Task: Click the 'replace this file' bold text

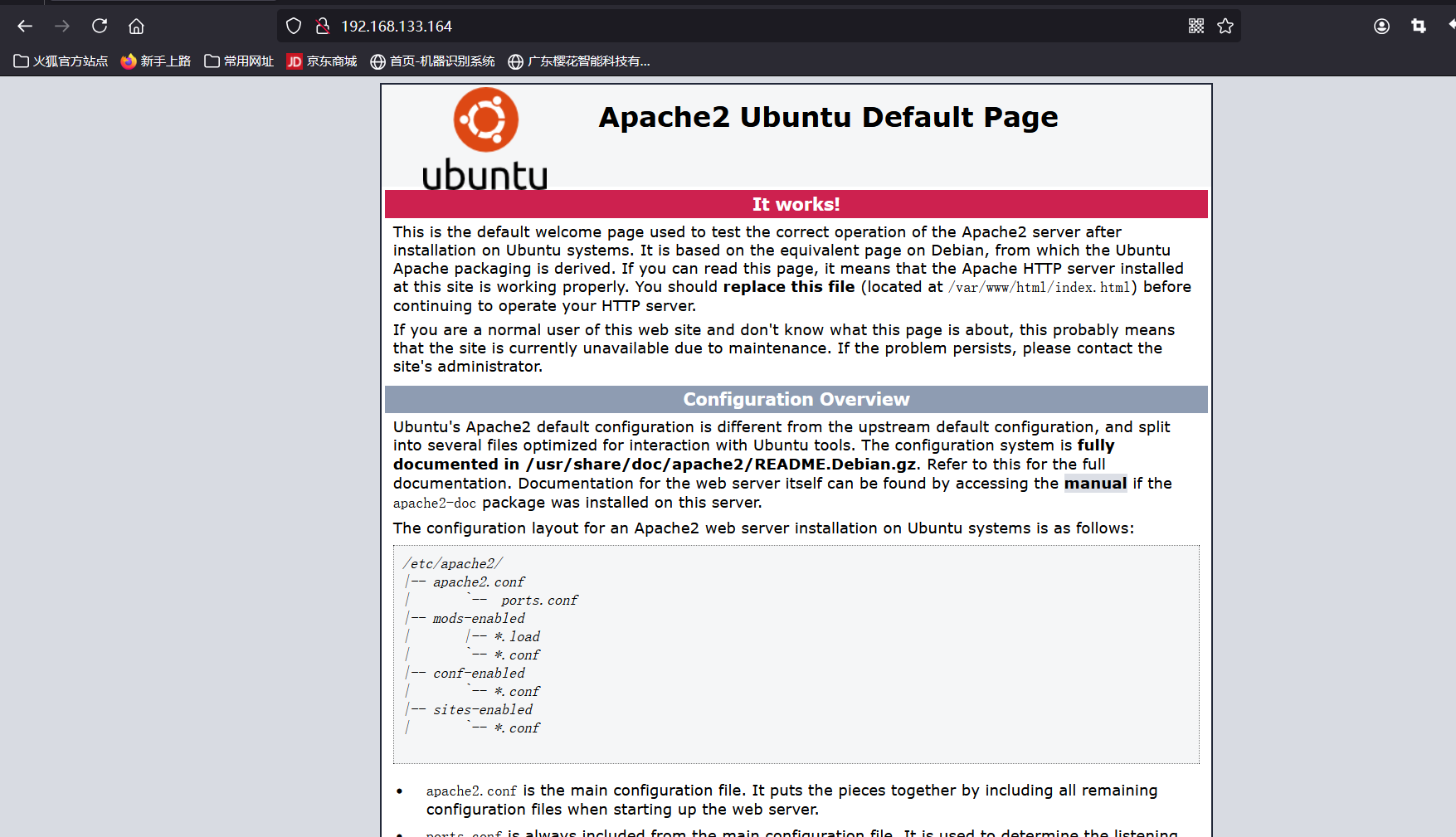Action: pyautogui.click(x=789, y=287)
